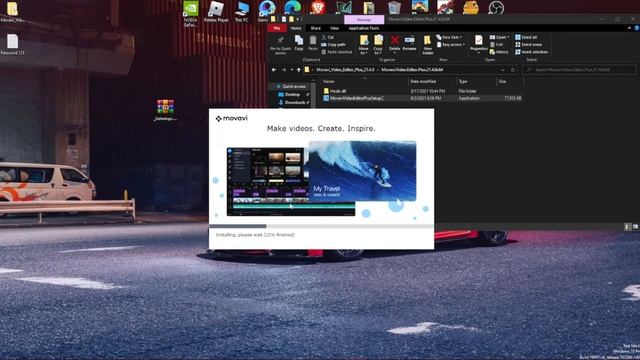Click History in the Open group

(x=499, y=52)
